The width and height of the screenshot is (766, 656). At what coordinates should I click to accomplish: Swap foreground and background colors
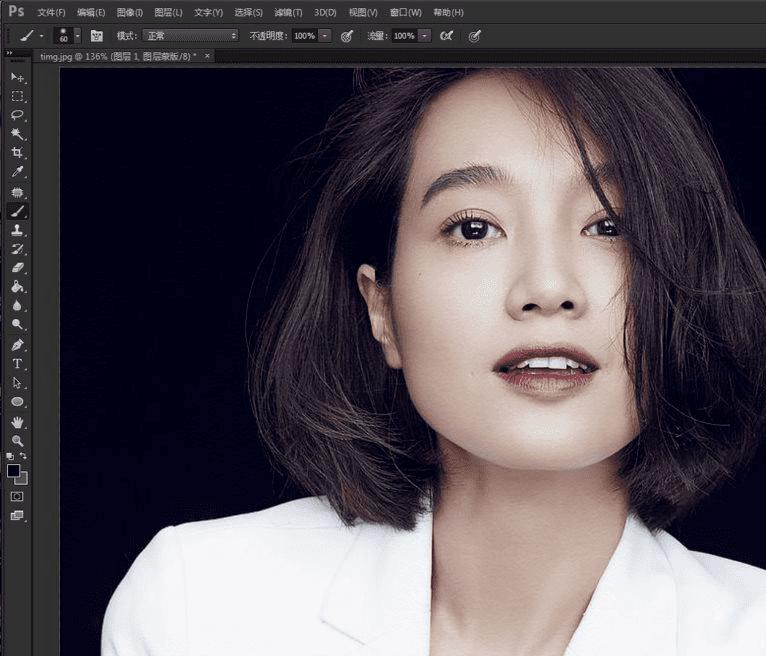[24, 456]
